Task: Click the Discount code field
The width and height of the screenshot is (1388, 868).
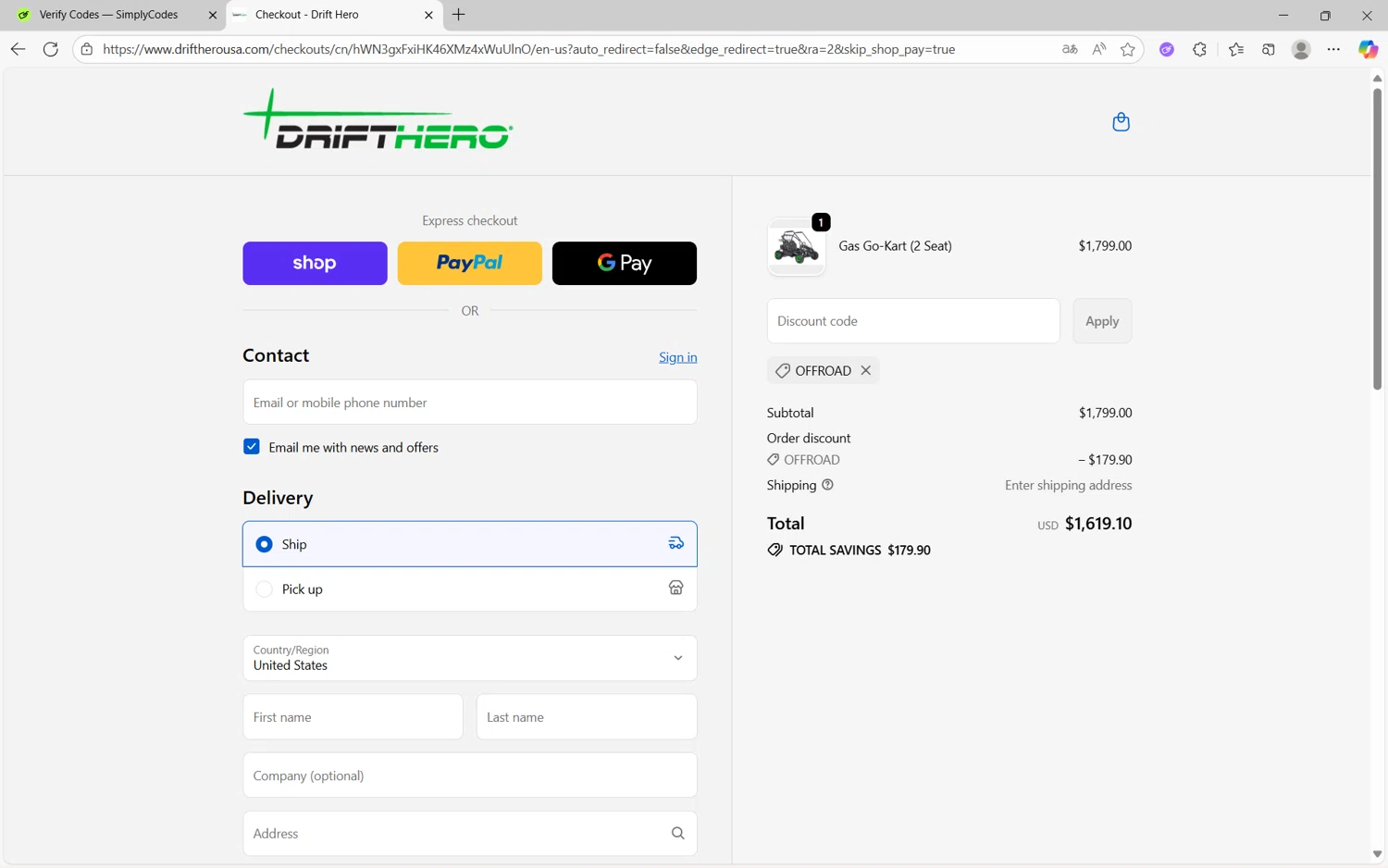Action: point(913,321)
